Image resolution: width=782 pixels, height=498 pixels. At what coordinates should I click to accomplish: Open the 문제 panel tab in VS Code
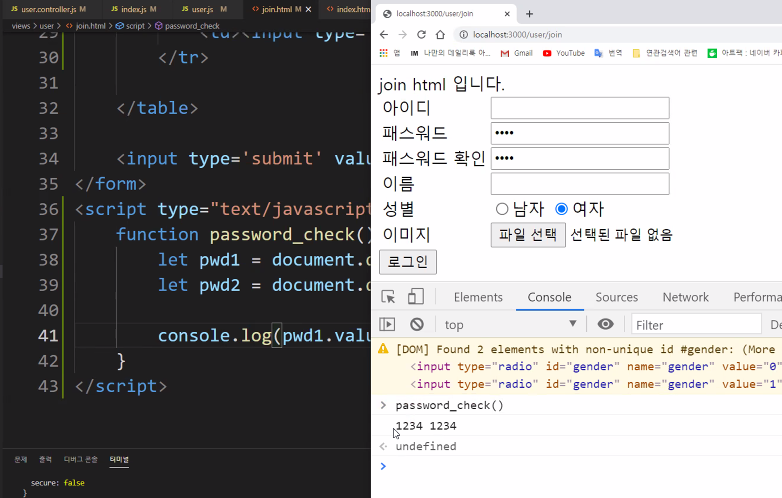coord(20,459)
